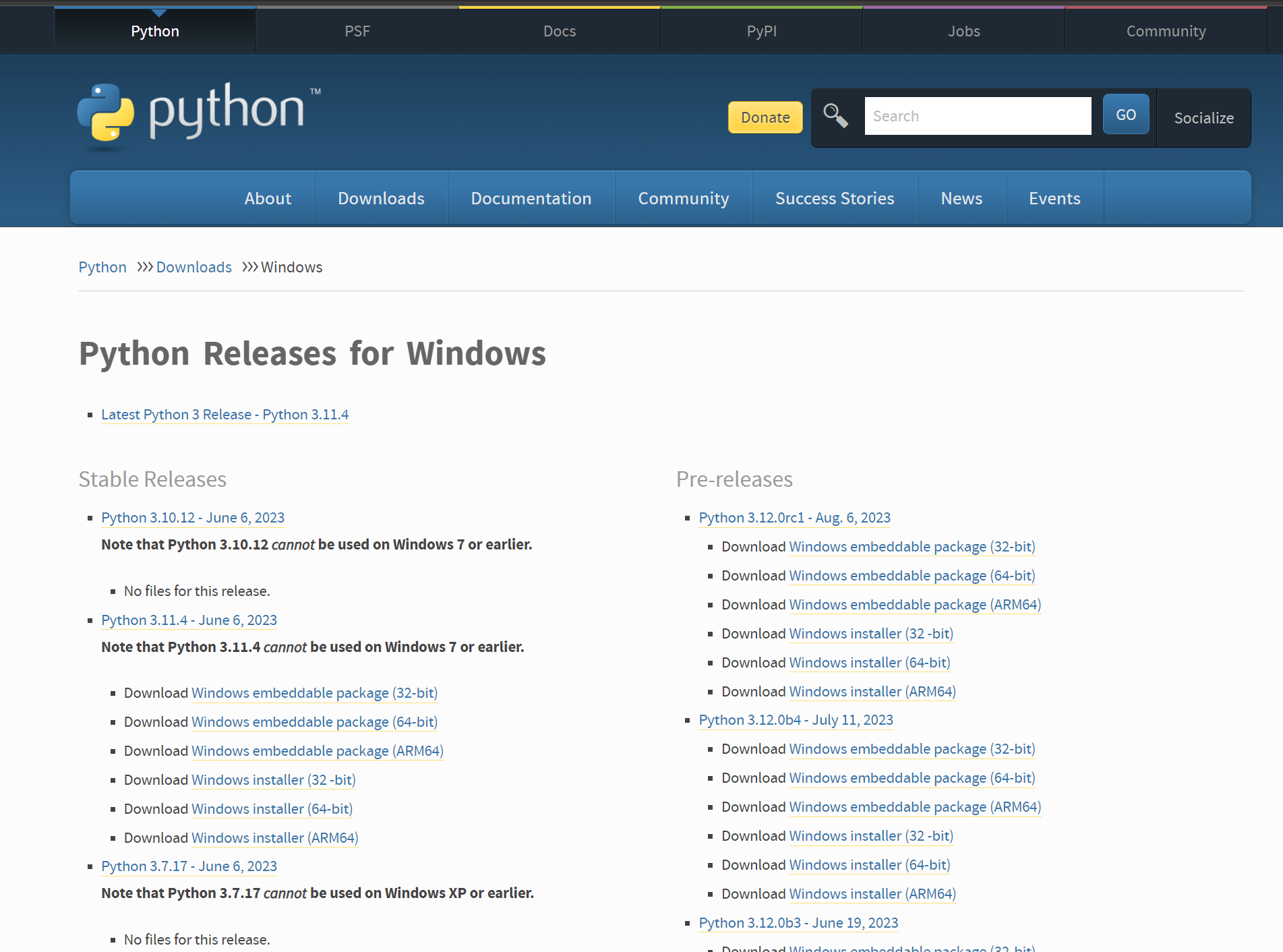The image size is (1283, 952).
Task: Click the 'Stable Releases' heading
Action: tap(152, 479)
